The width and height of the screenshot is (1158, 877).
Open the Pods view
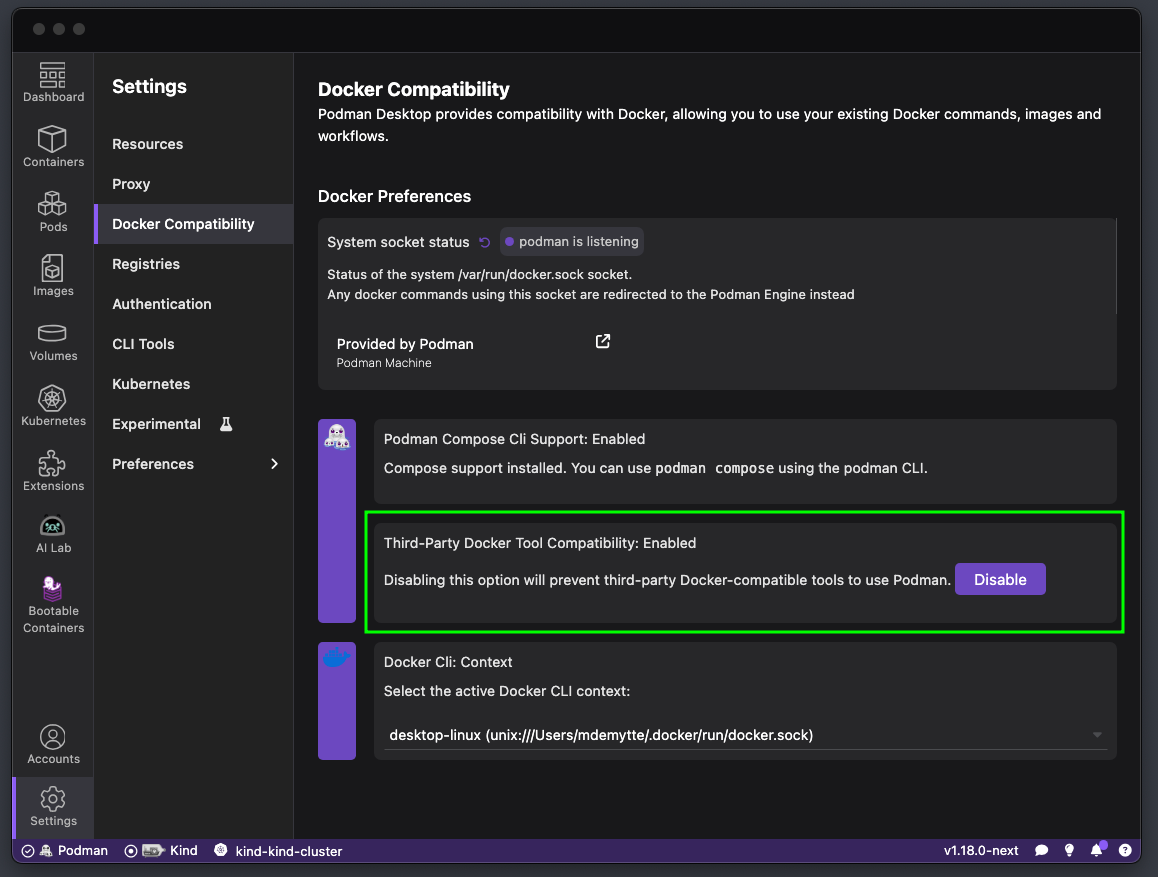[x=53, y=210]
